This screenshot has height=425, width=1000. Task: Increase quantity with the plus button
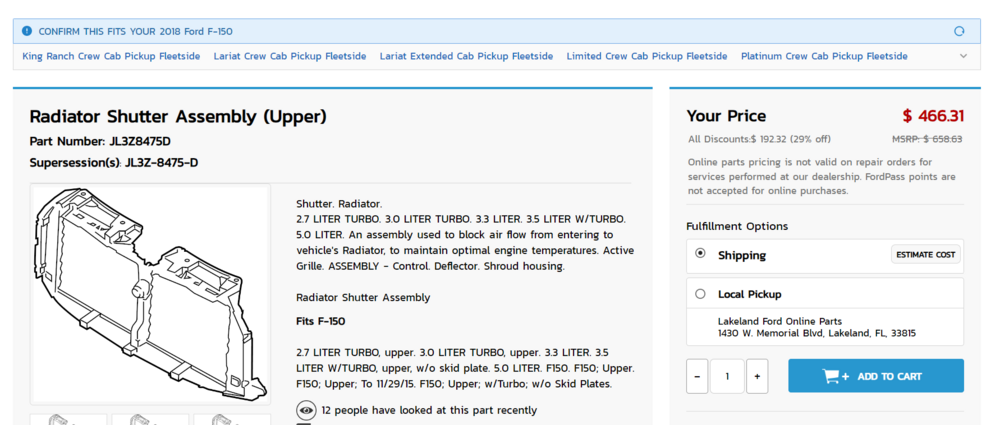(x=757, y=377)
